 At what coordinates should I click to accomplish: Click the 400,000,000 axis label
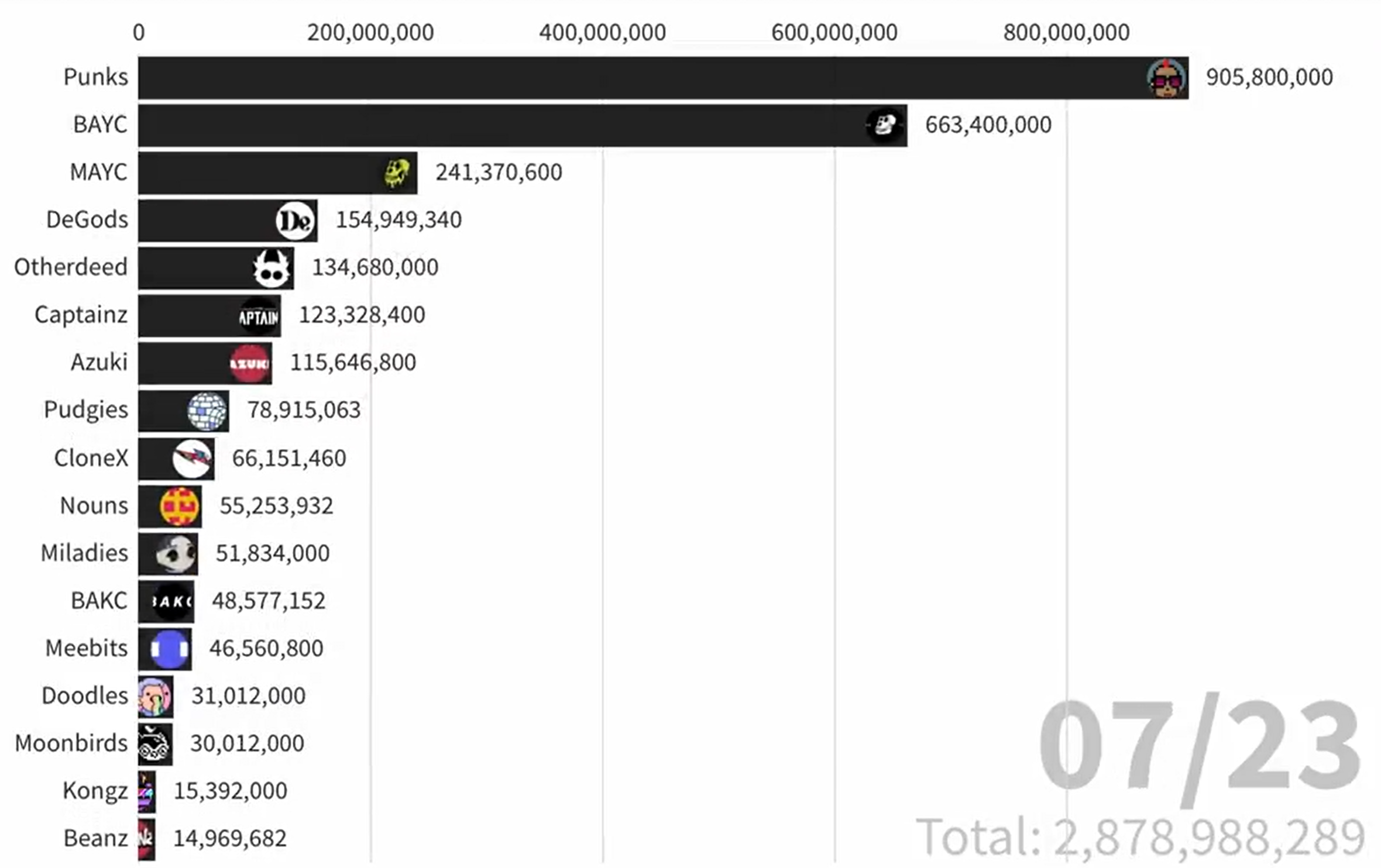[x=602, y=32]
